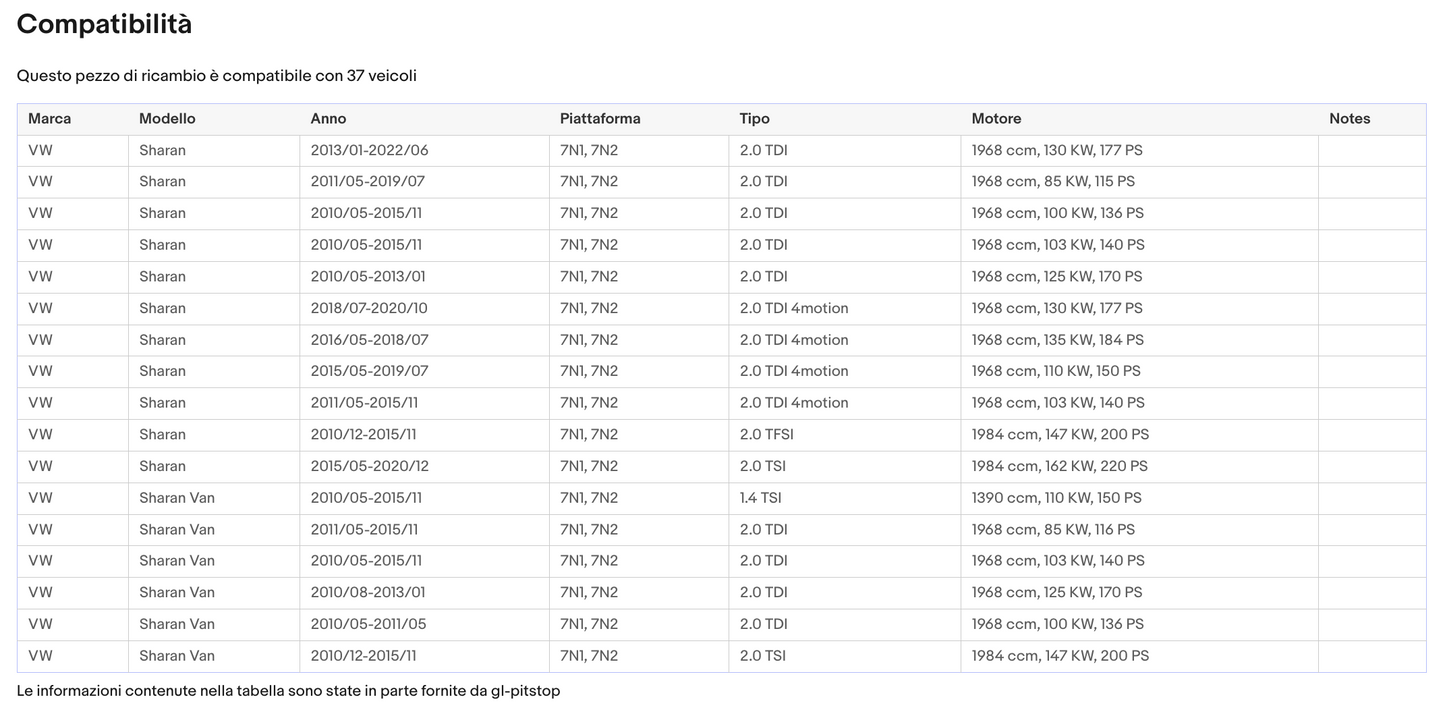This screenshot has height=714, width=1445.
Task: Select the 1984 ccm, 162 KW, 220 PS cell
Action: (x=1059, y=466)
